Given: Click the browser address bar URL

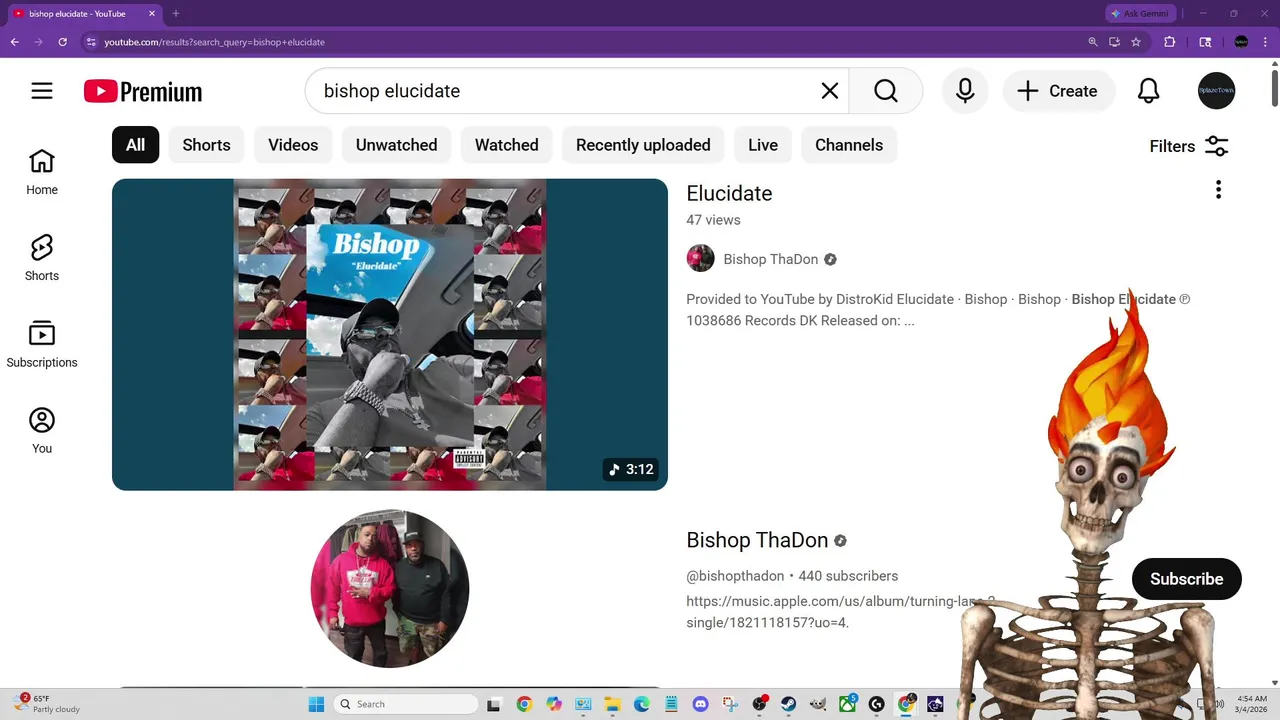Looking at the screenshot, I should click(x=214, y=42).
